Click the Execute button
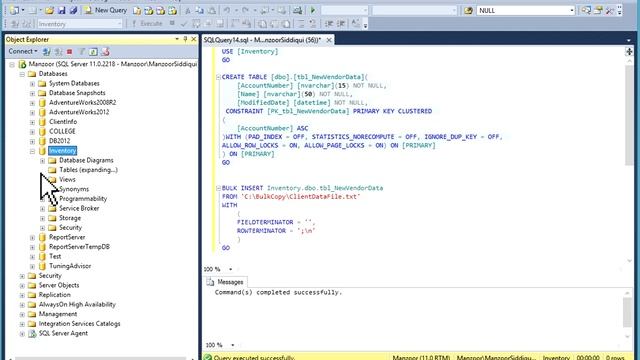640x360 pixels. click(x=147, y=24)
